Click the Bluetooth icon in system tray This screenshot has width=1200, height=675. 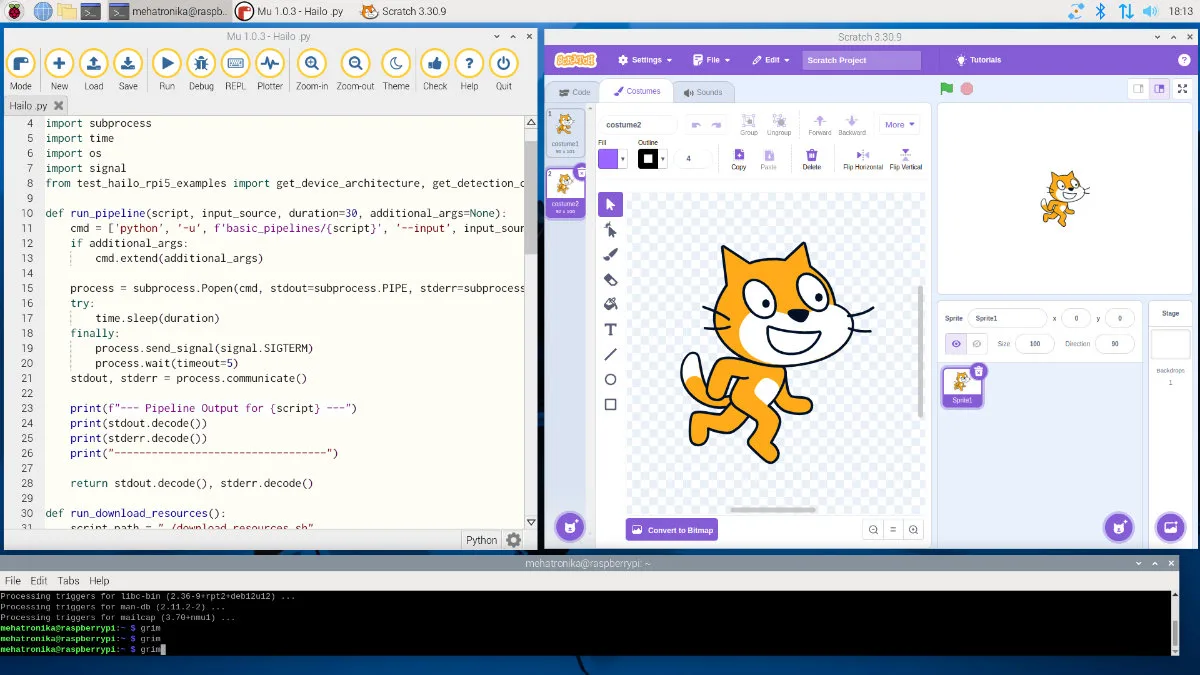(1101, 12)
